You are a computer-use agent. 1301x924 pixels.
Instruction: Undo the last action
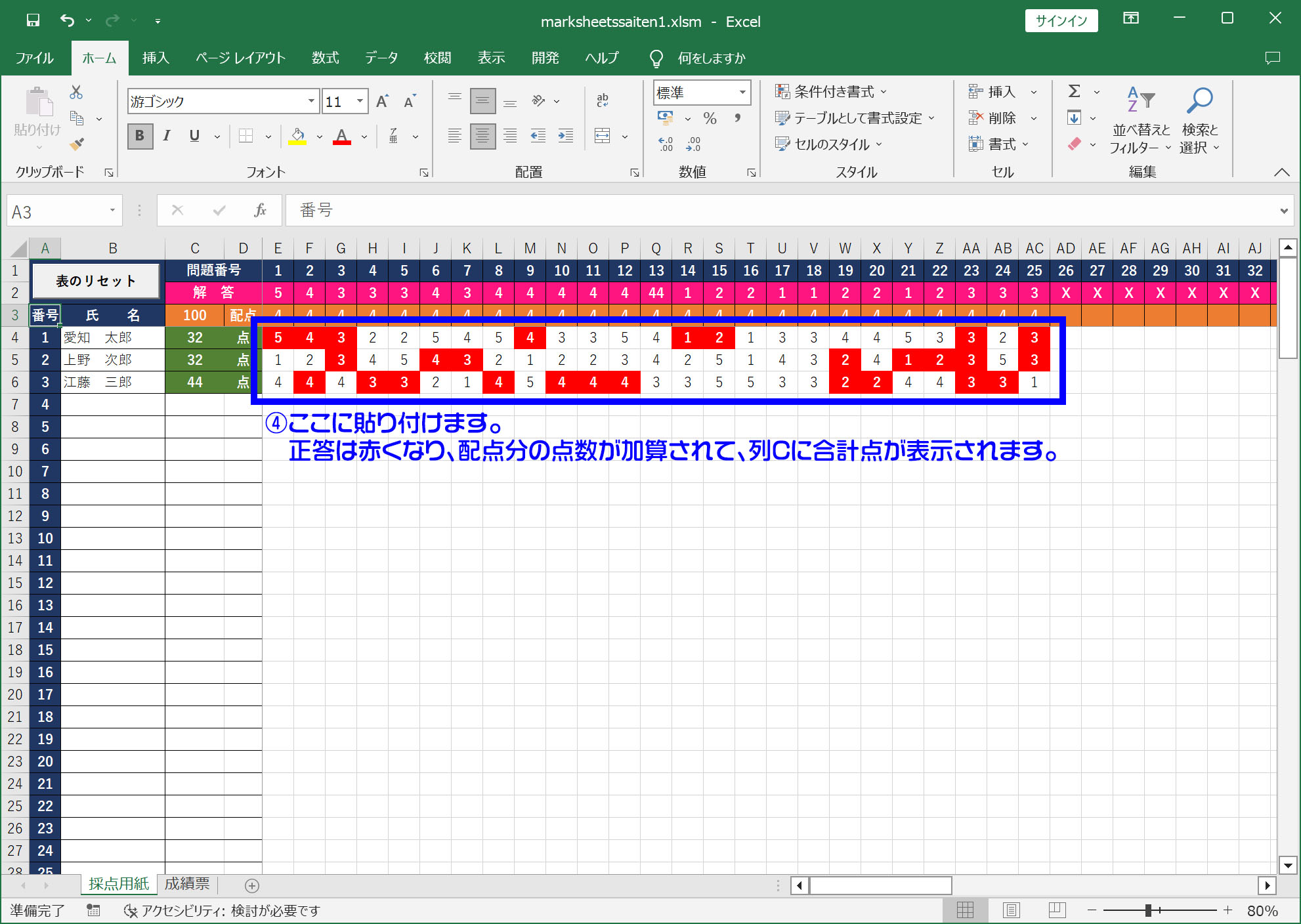tap(67, 20)
